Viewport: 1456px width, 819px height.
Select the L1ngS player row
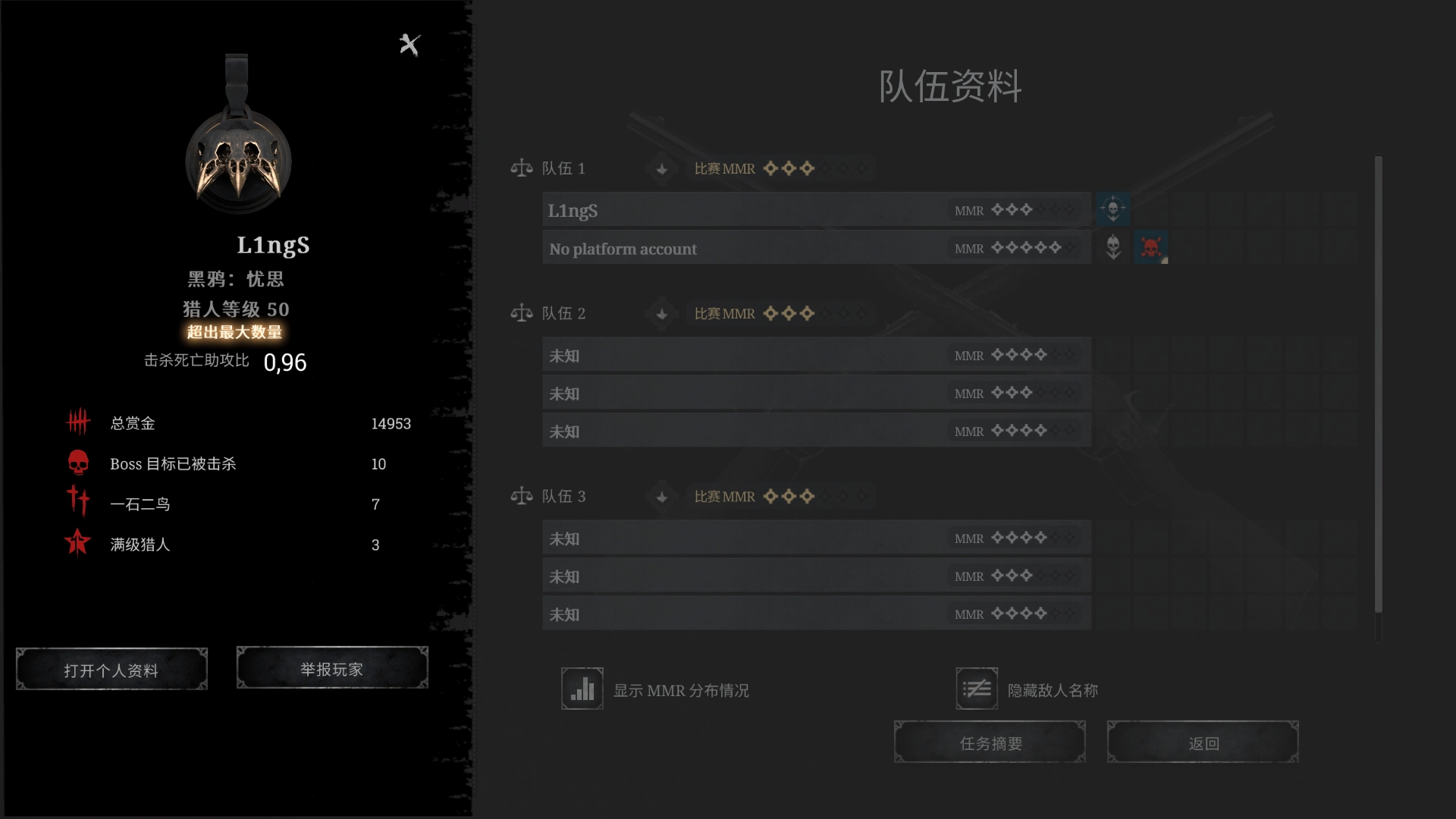[817, 210]
